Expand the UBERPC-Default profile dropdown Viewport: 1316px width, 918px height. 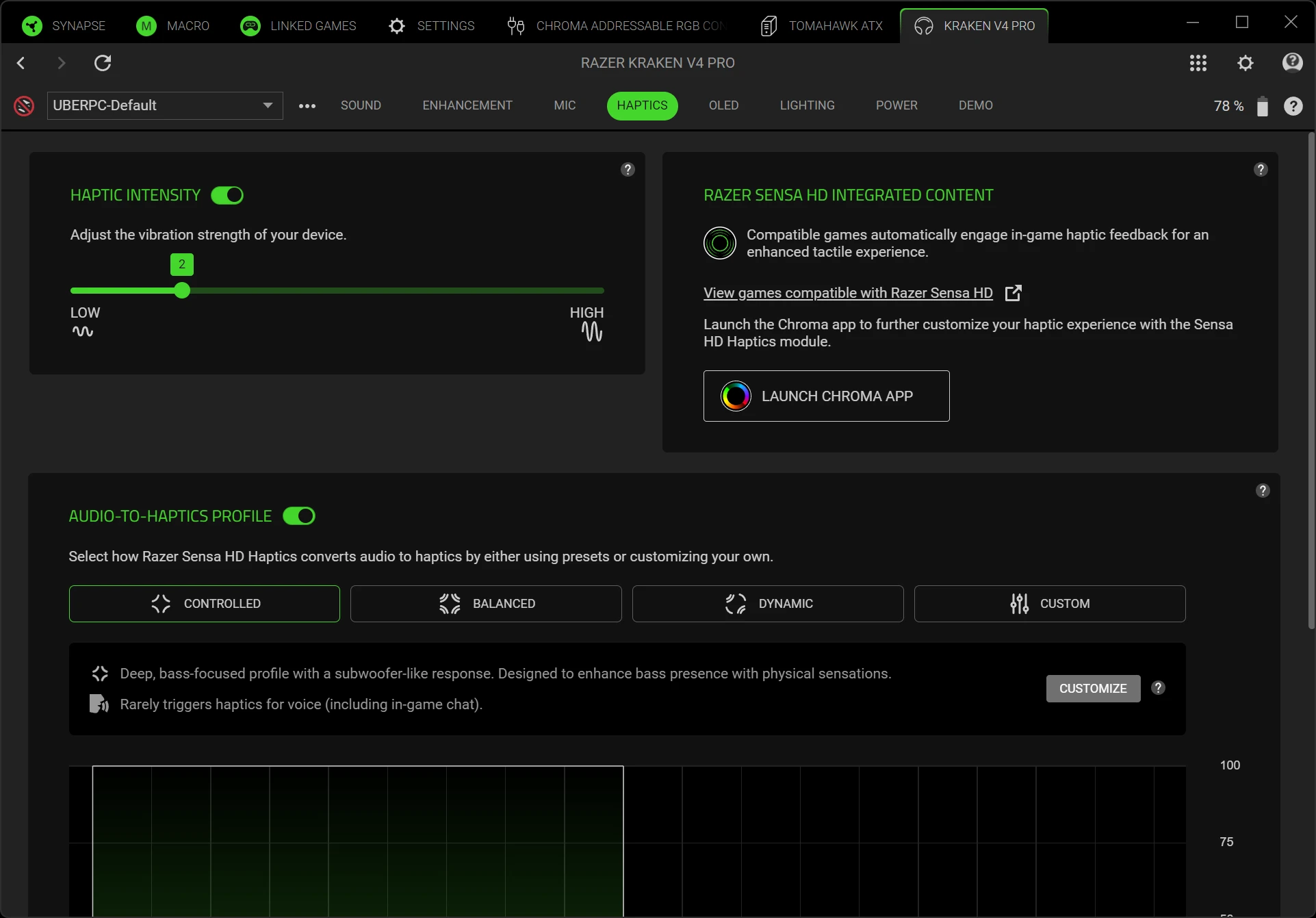pyautogui.click(x=165, y=105)
